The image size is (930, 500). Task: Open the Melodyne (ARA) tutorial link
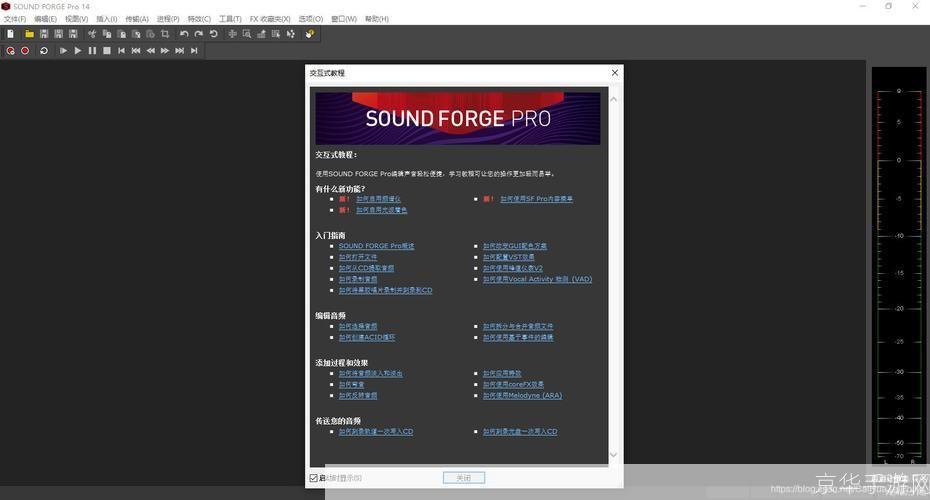click(523, 395)
